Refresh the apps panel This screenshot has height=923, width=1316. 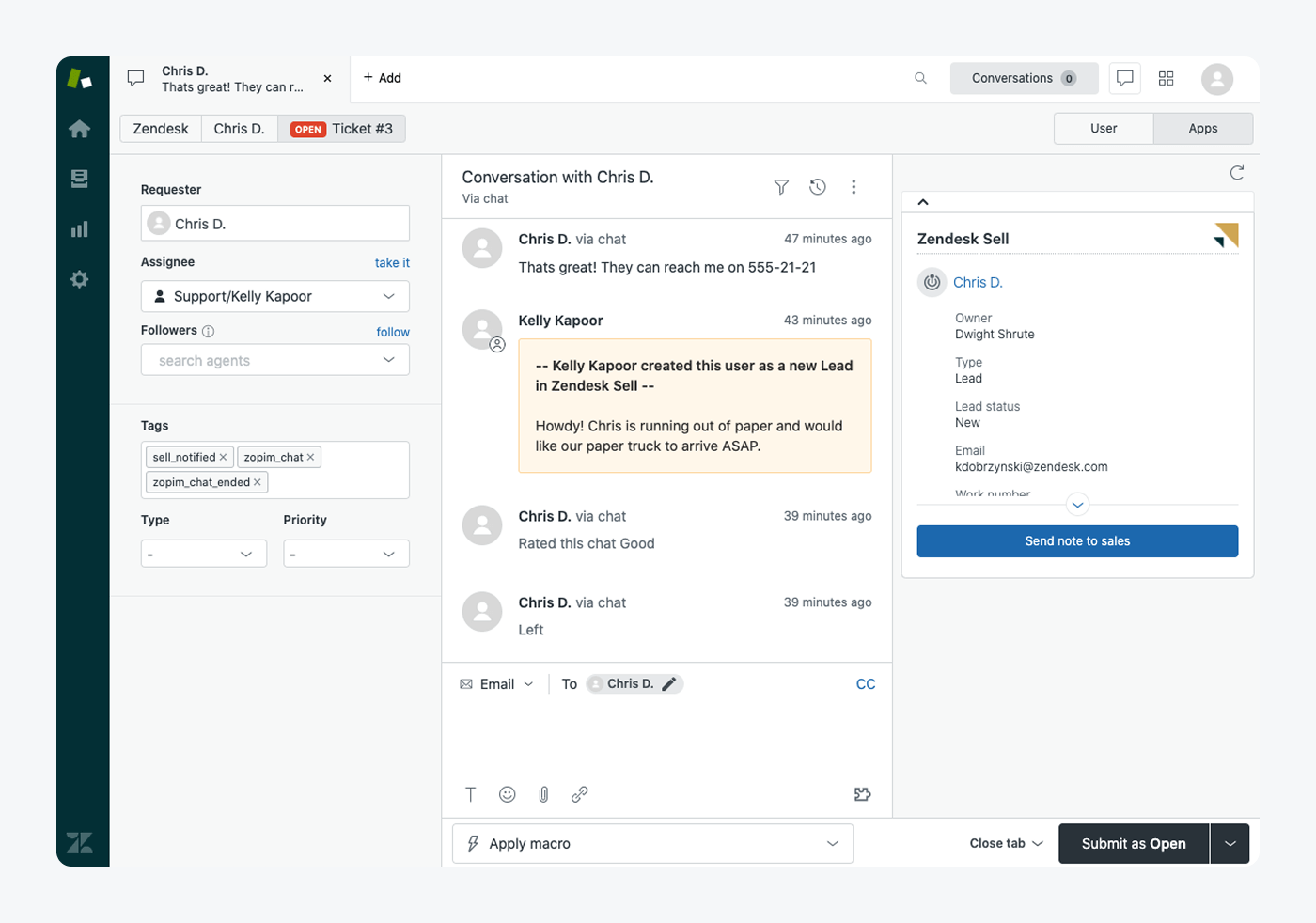[x=1237, y=173]
